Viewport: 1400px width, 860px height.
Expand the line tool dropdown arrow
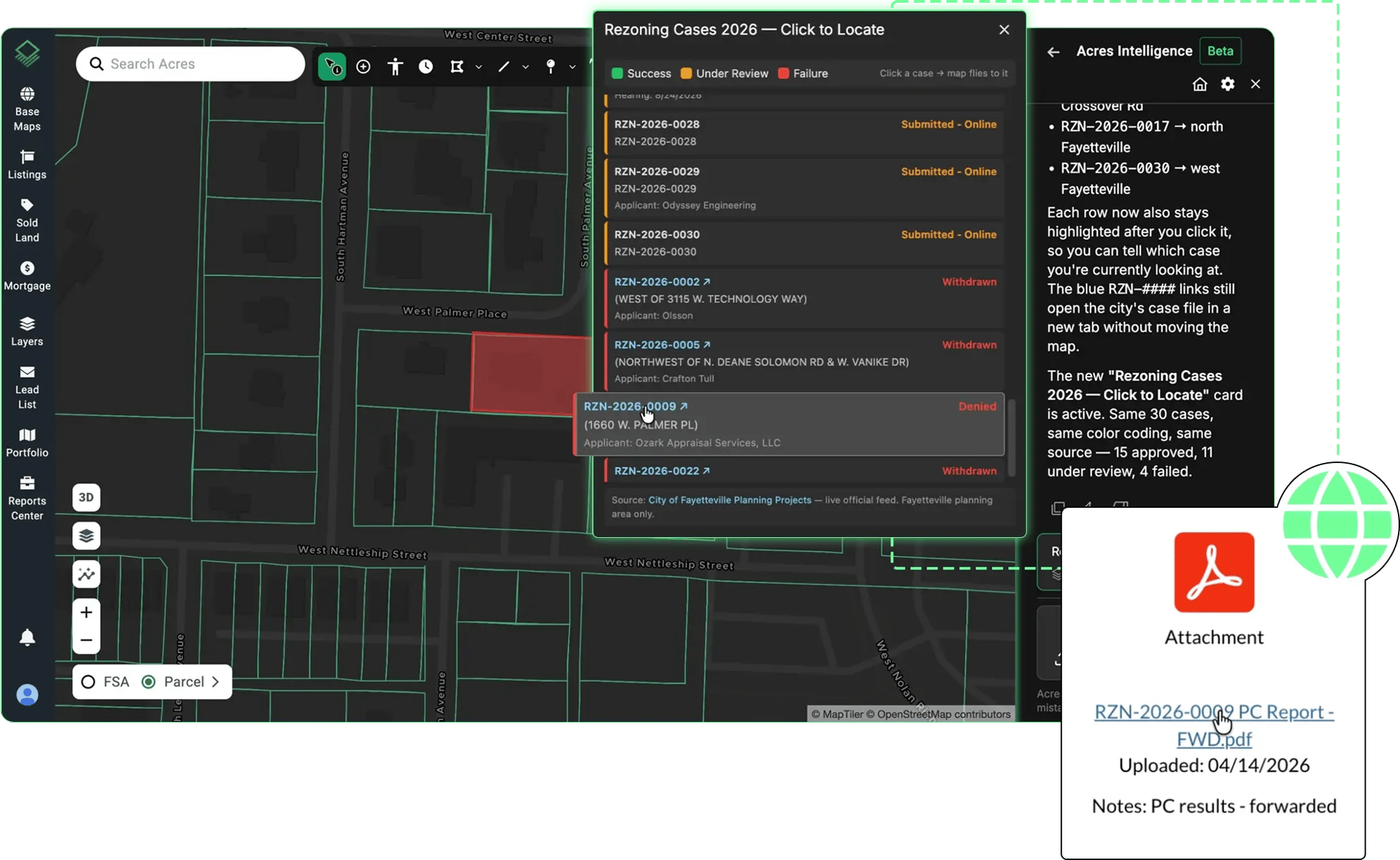tap(526, 67)
